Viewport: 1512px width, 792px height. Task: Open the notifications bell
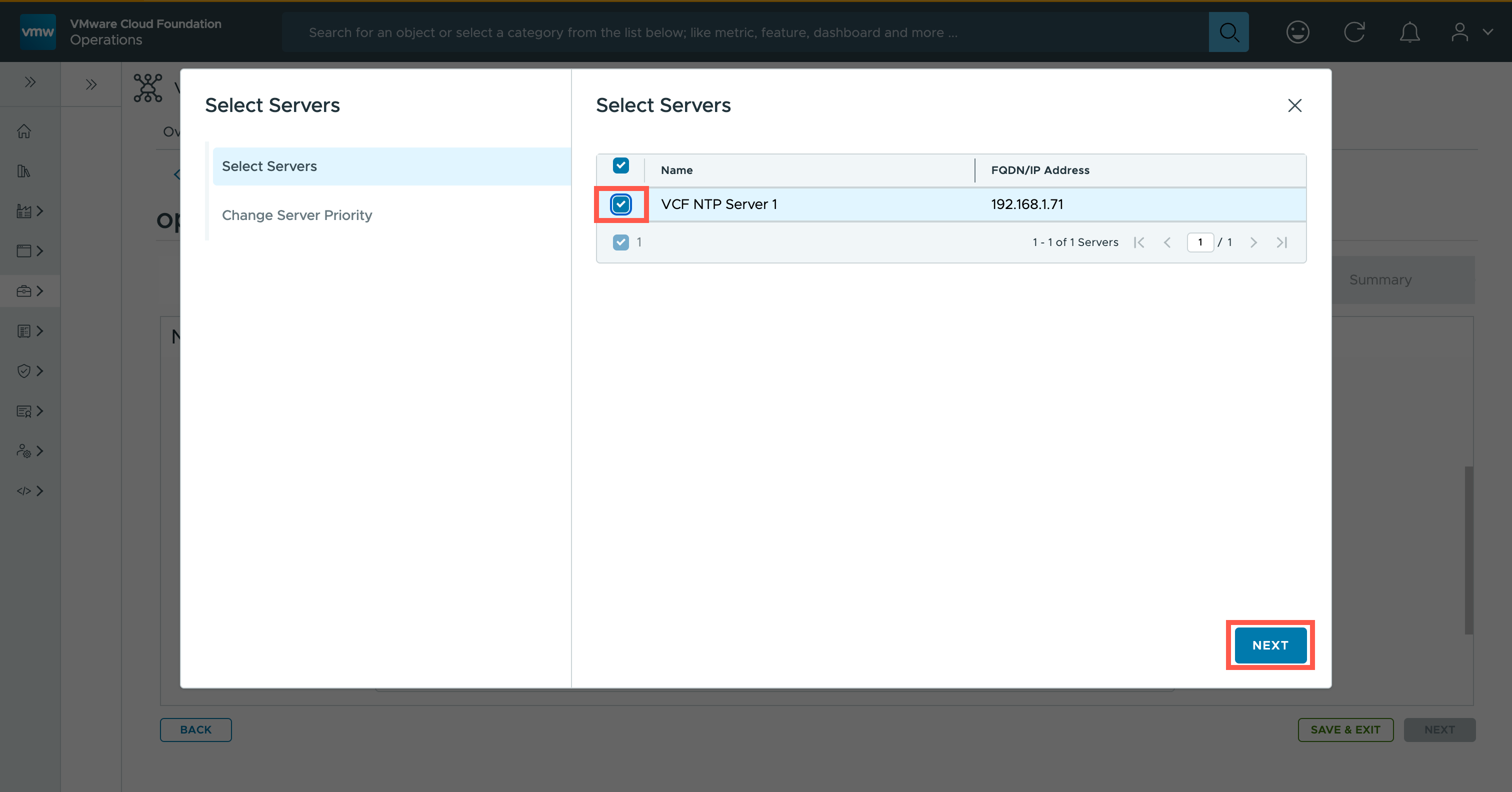(1409, 32)
